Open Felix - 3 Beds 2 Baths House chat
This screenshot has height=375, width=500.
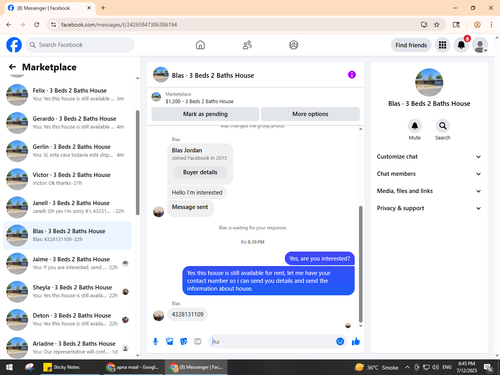tap(67, 94)
